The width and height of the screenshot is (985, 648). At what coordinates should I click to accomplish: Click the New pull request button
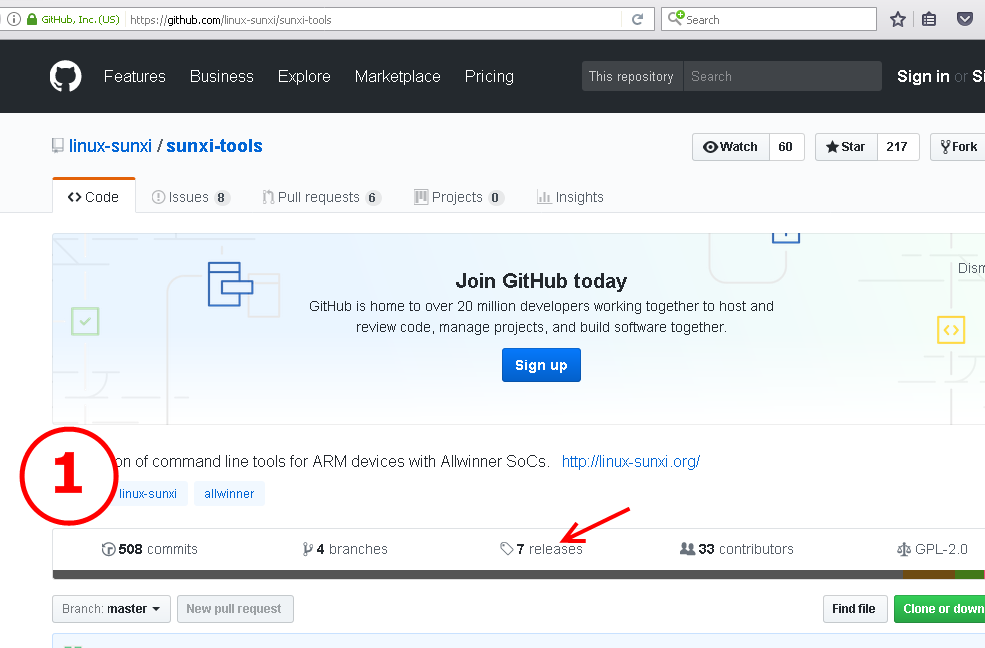[x=235, y=609]
